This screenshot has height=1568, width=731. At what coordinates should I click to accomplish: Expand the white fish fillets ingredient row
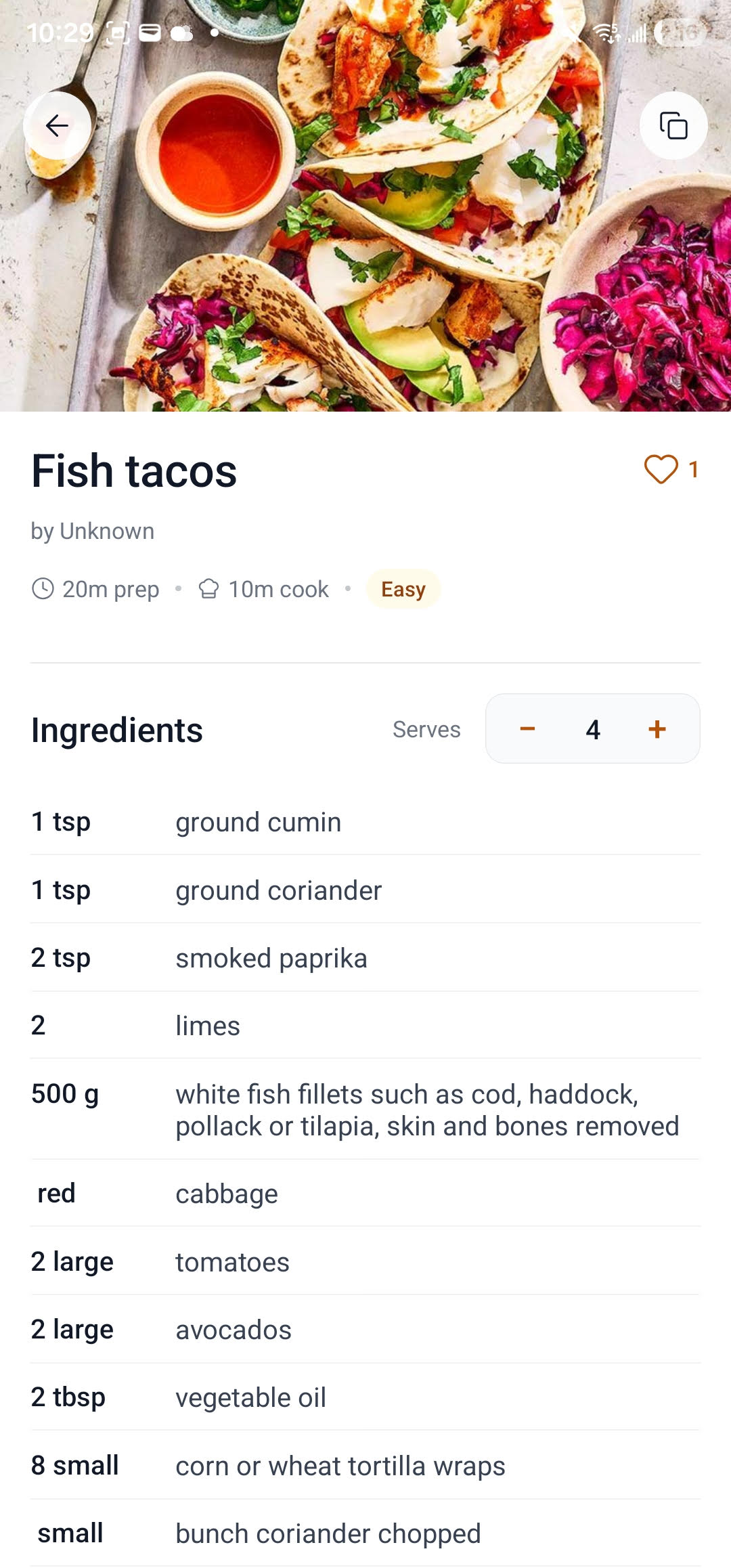(x=365, y=1109)
